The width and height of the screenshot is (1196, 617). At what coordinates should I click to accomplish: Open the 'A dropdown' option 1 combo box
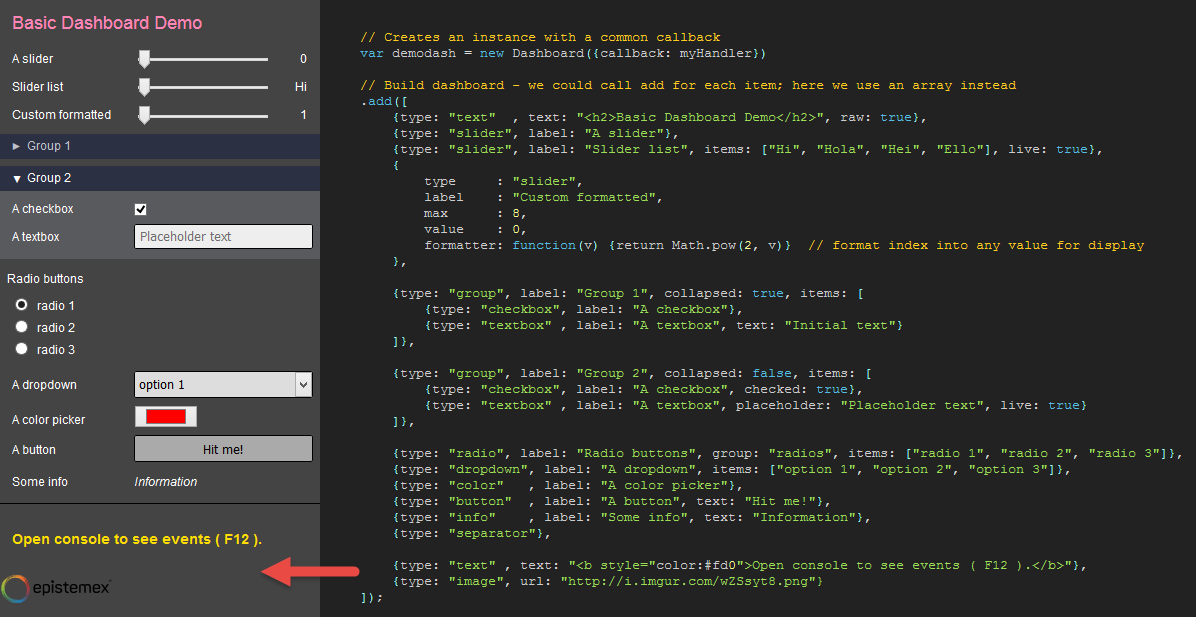coord(223,385)
